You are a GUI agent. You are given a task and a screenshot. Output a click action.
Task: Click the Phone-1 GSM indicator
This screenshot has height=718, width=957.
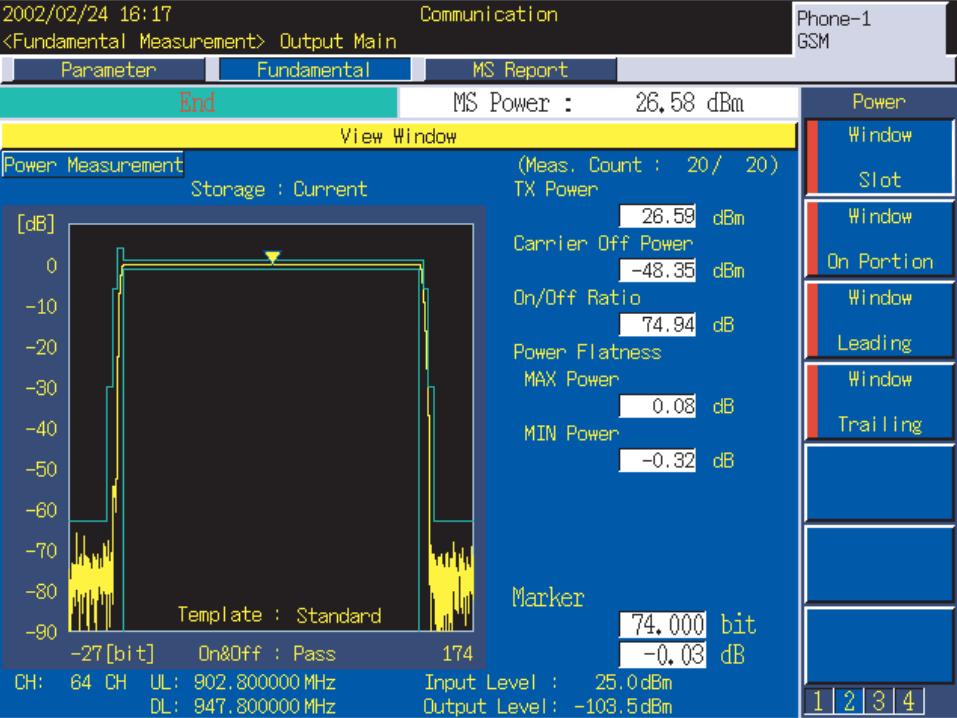point(869,29)
